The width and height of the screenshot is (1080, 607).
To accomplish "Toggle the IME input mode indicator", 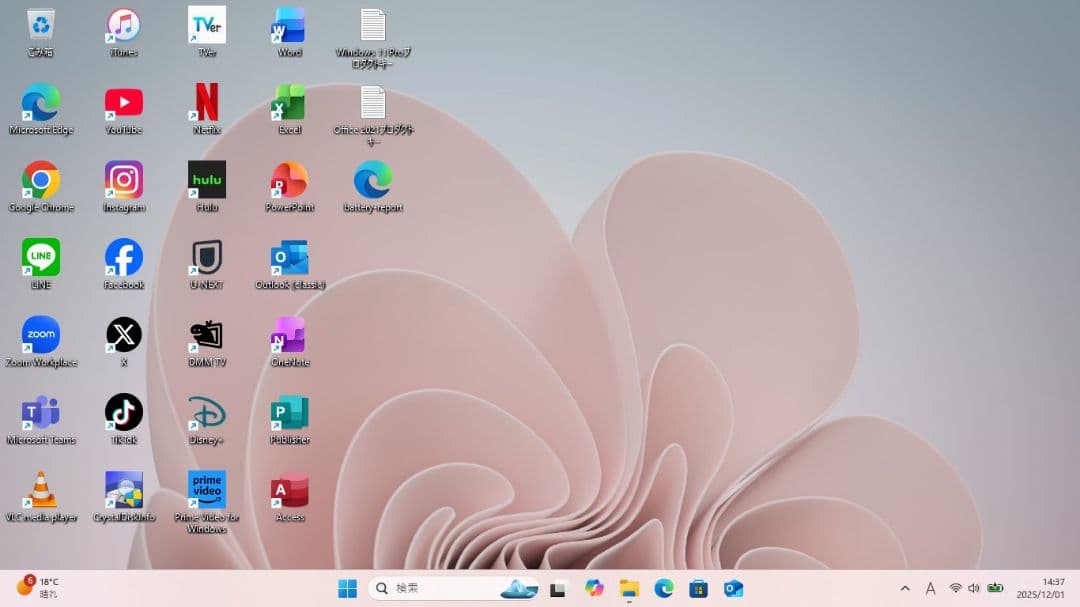I will pyautogui.click(x=930, y=588).
